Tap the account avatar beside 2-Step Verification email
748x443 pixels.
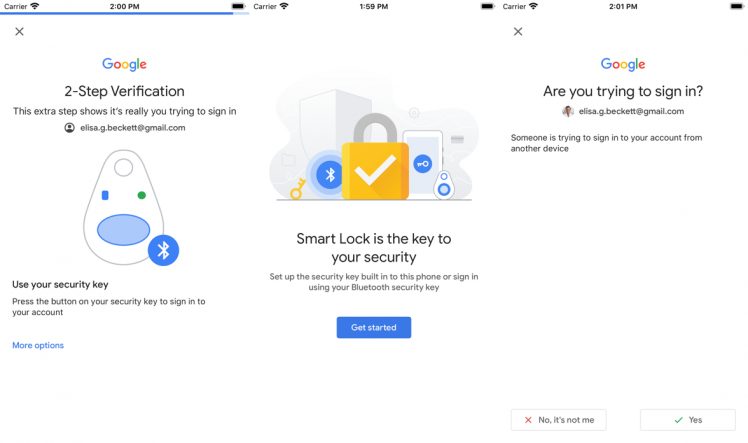coord(69,128)
